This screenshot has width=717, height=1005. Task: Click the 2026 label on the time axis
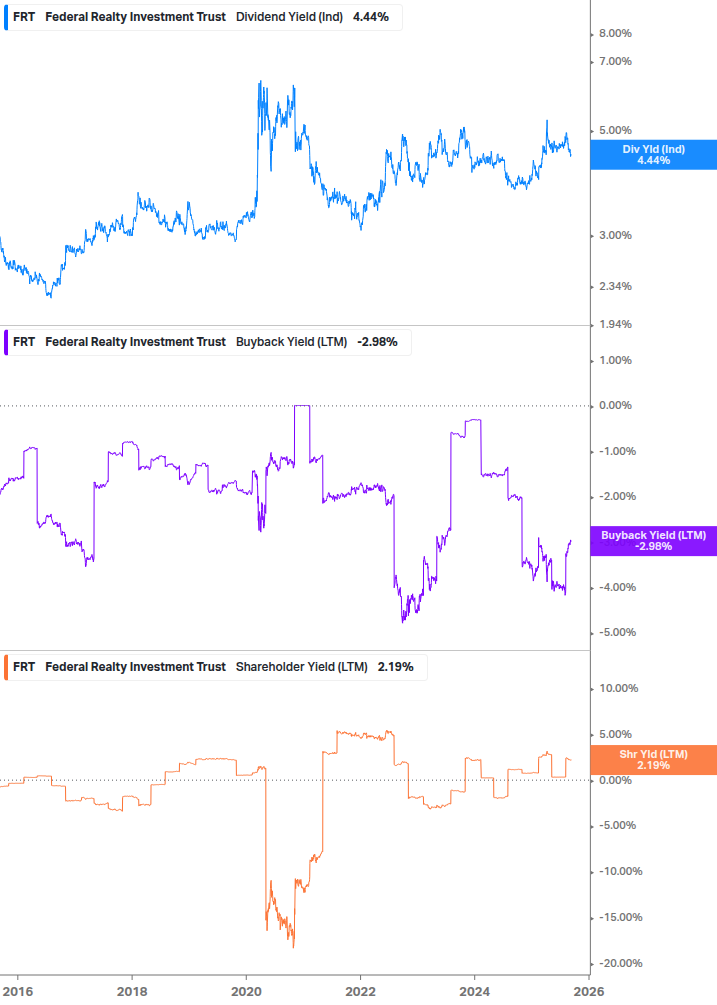click(x=588, y=992)
